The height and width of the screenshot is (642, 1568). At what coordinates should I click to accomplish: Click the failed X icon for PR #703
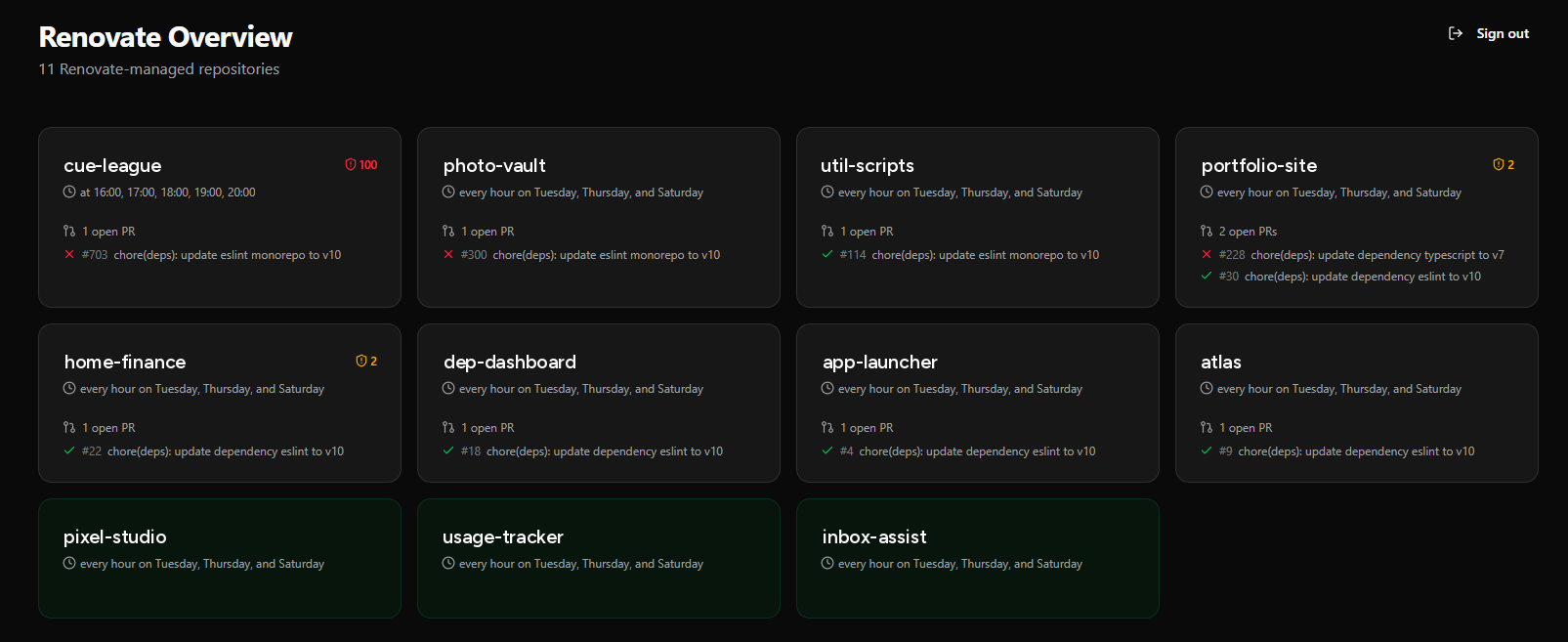point(69,255)
